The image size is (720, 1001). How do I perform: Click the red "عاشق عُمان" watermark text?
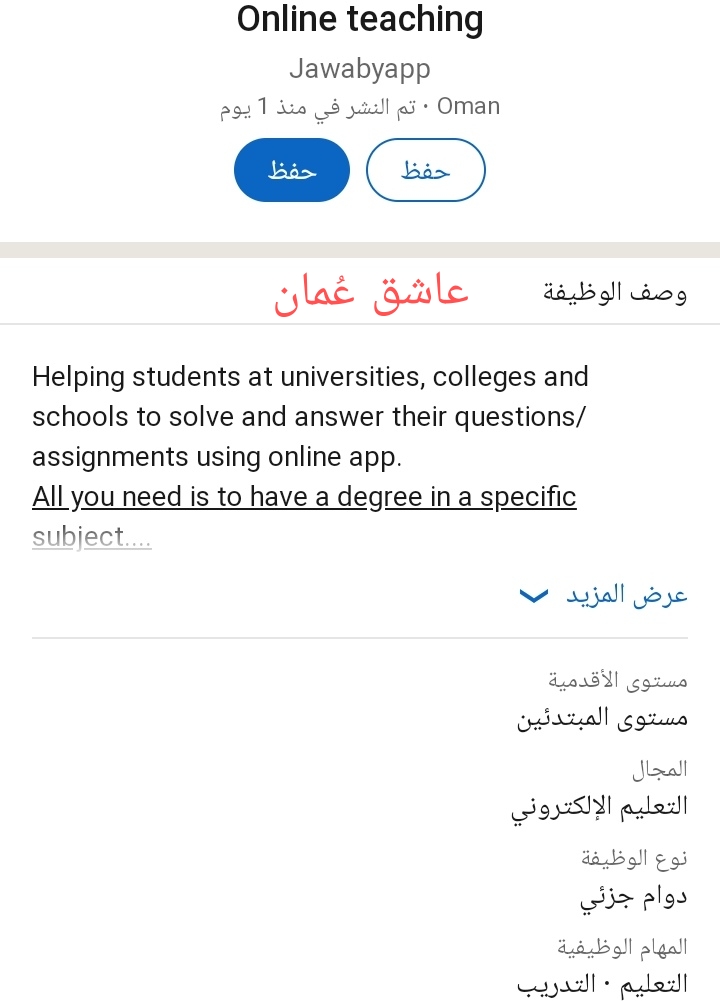372,293
